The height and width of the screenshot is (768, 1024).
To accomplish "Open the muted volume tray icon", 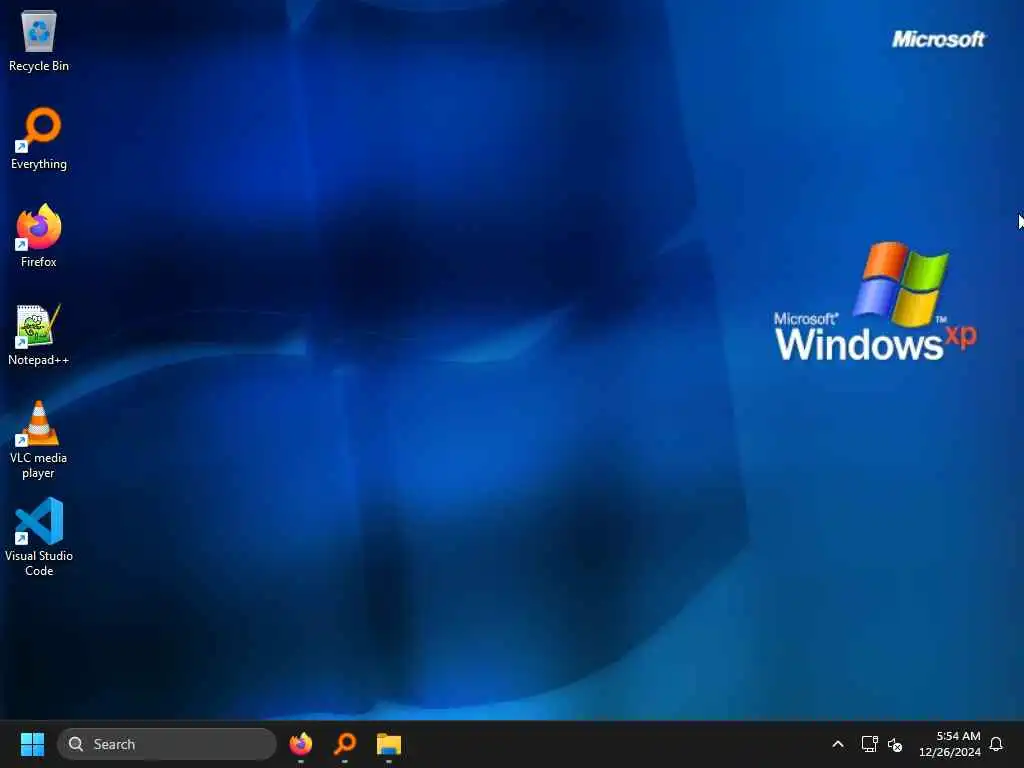I will click(x=895, y=744).
